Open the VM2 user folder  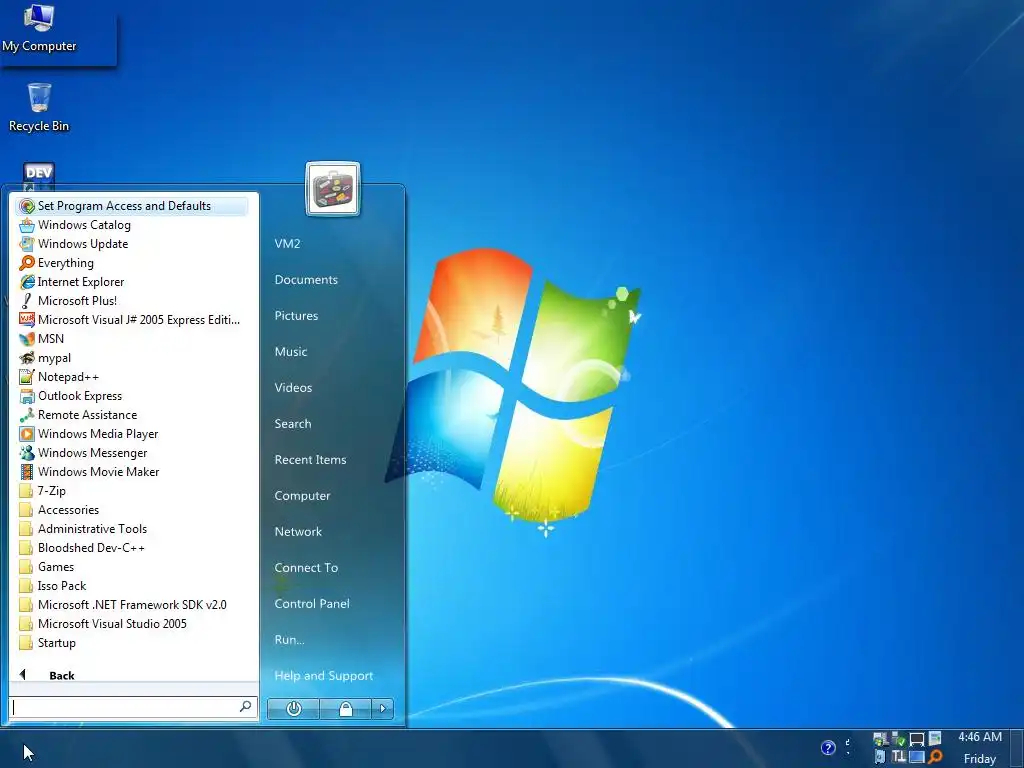[287, 244]
